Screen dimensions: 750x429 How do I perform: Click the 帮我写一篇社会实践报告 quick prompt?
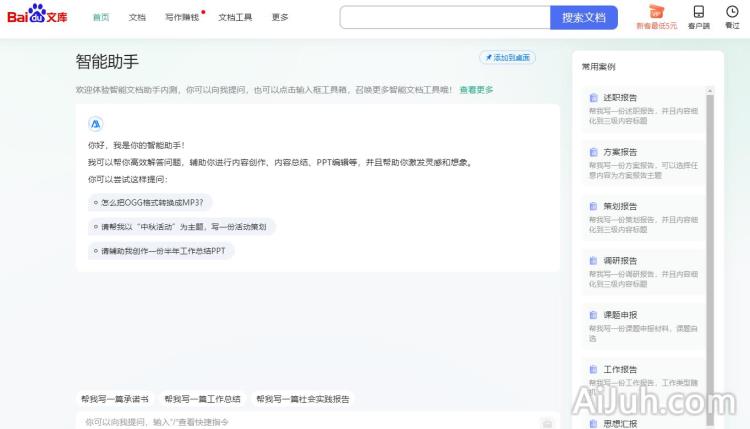coord(303,399)
